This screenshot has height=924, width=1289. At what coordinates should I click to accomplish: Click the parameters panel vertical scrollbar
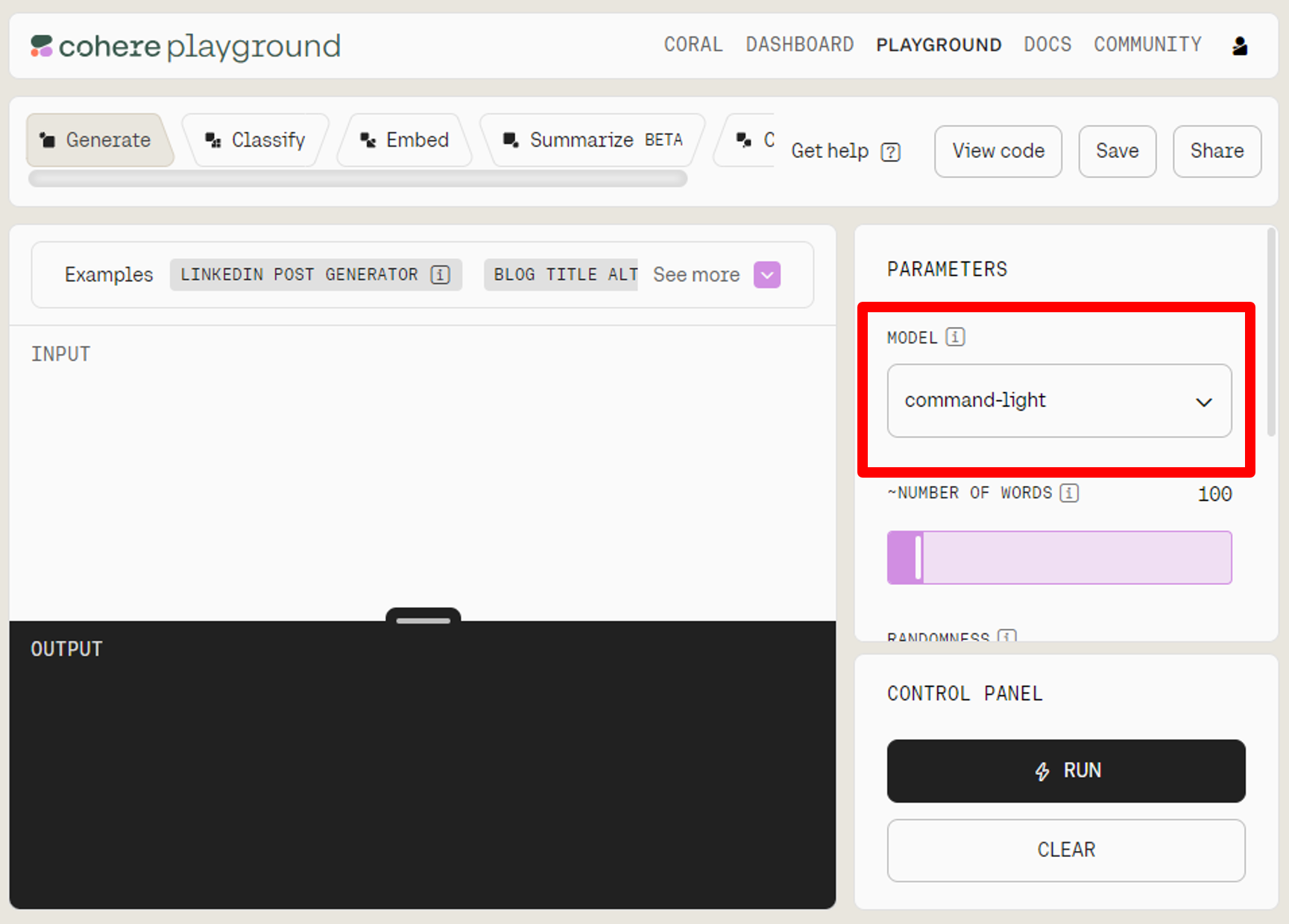tap(1271, 332)
